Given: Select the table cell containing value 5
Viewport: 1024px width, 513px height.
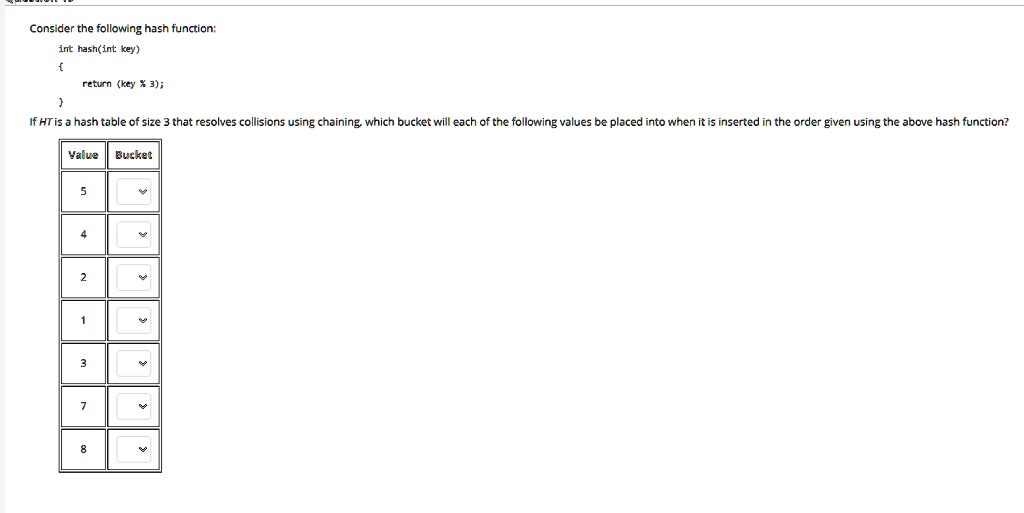Looking at the screenshot, I should click(x=84, y=191).
